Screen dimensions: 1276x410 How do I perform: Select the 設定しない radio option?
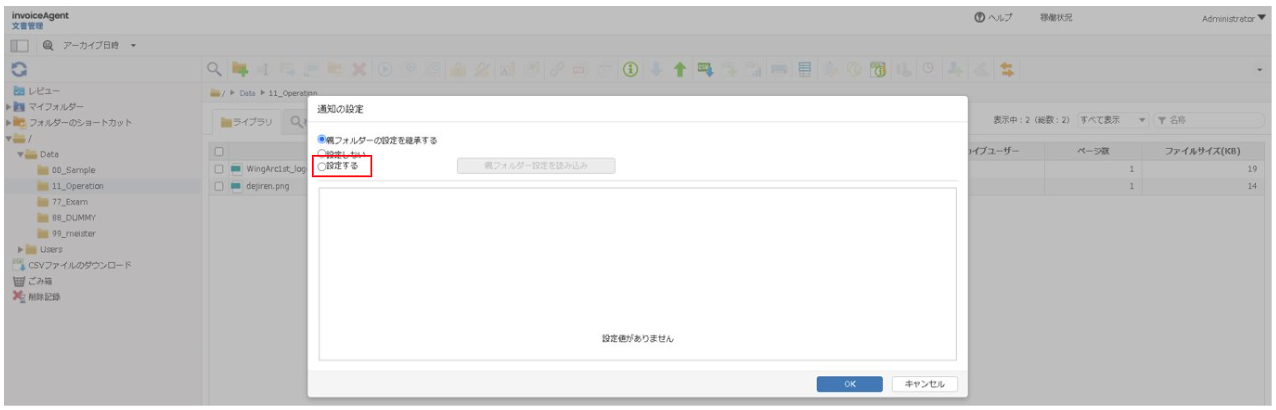[322, 154]
